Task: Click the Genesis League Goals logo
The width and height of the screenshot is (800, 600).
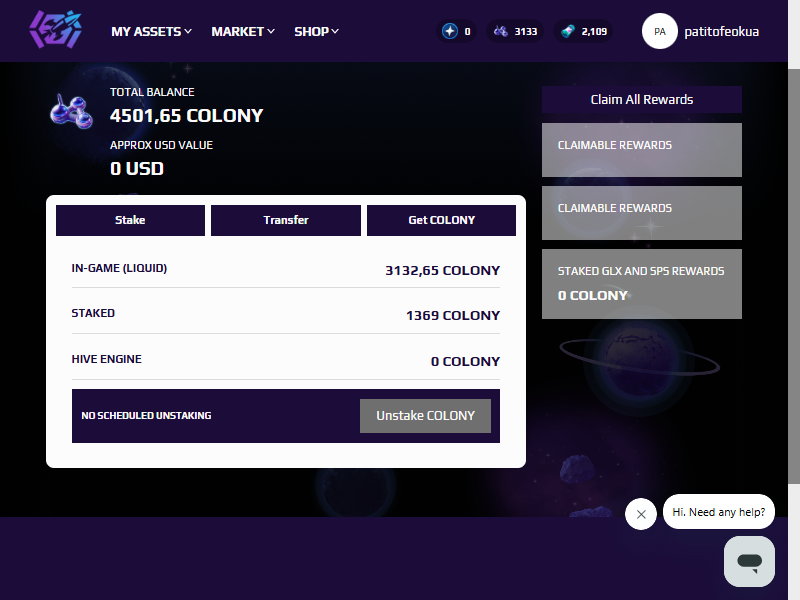Action: [x=55, y=30]
